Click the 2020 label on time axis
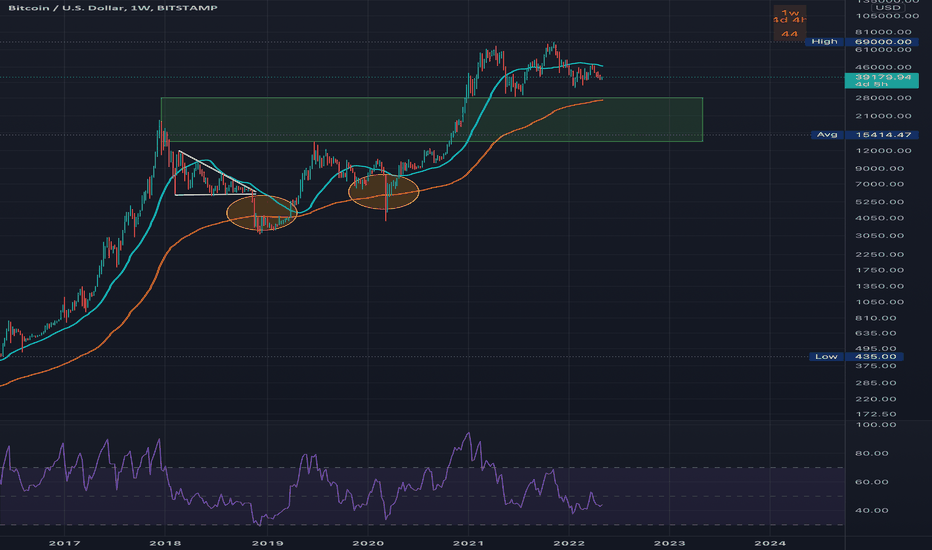Image resolution: width=932 pixels, height=550 pixels. [368, 543]
